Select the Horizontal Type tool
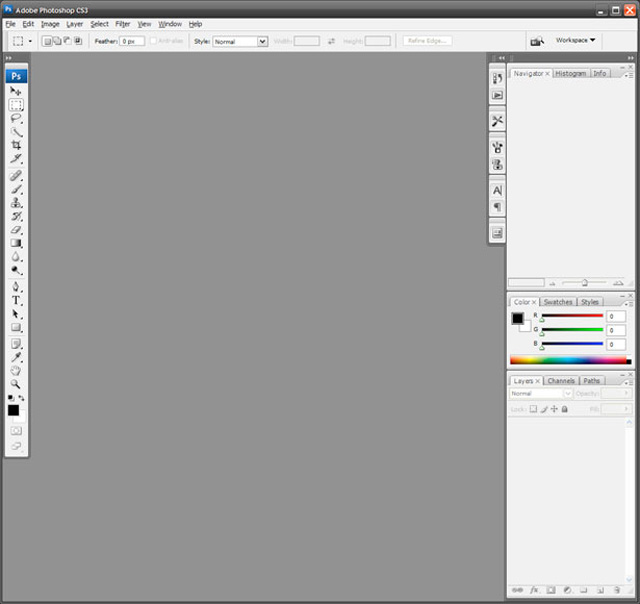The height and width of the screenshot is (604, 640). 16,300
